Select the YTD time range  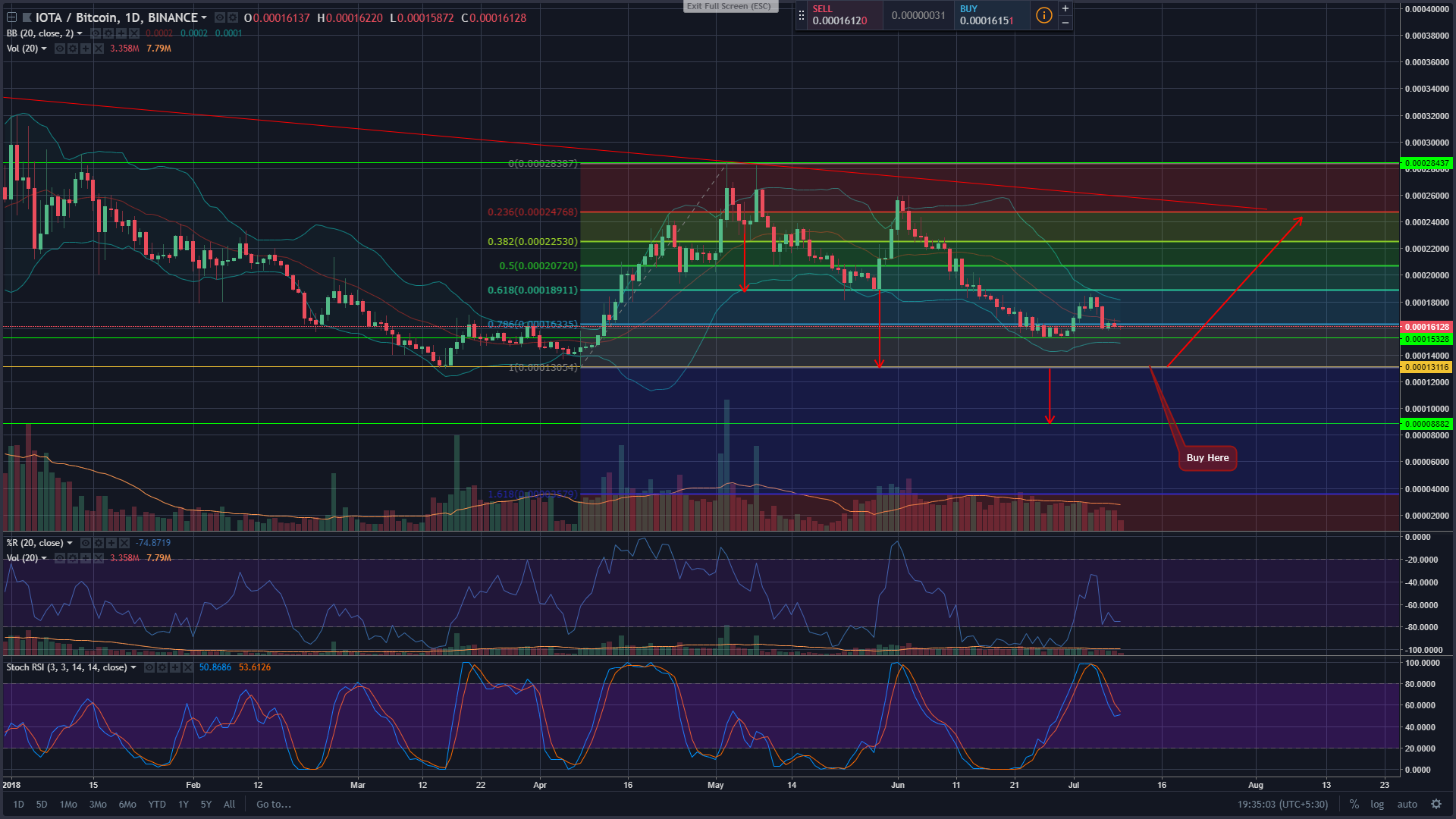coord(157,805)
